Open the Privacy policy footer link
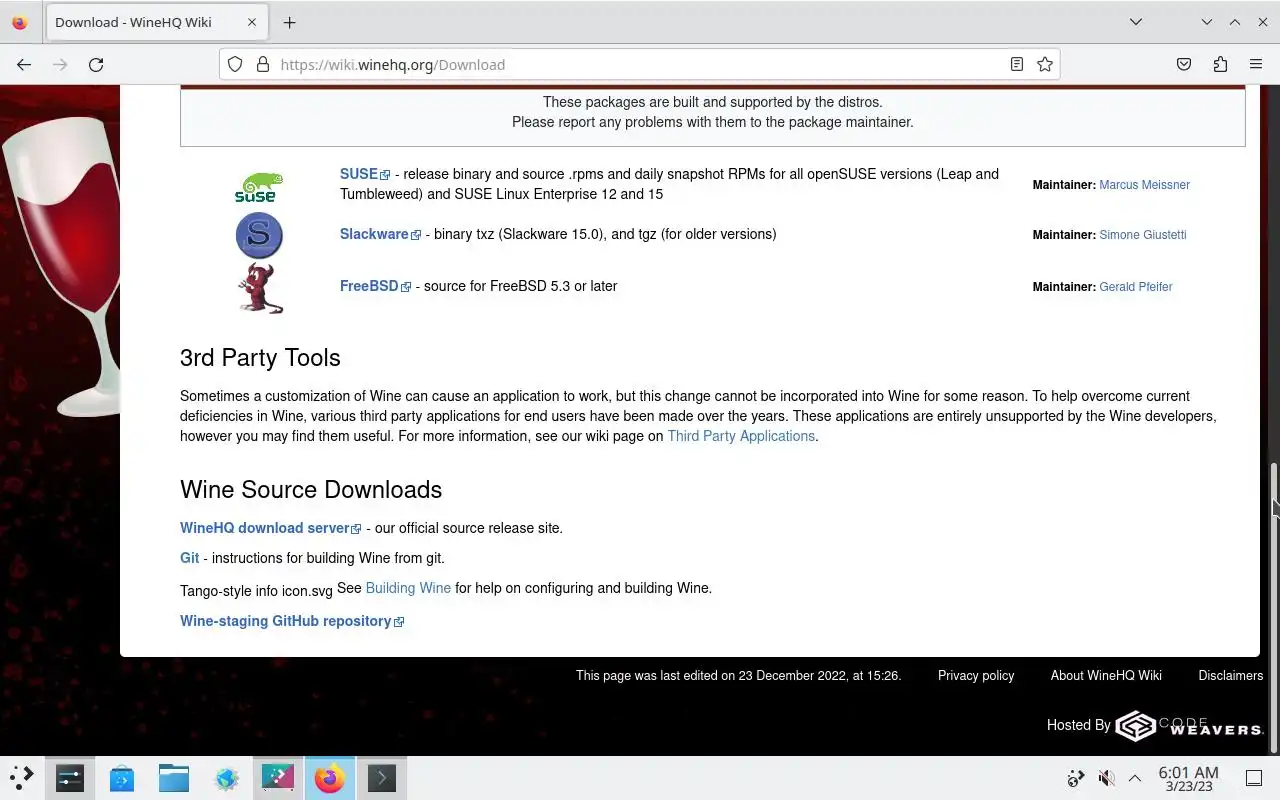Image resolution: width=1280 pixels, height=800 pixels. 976,676
